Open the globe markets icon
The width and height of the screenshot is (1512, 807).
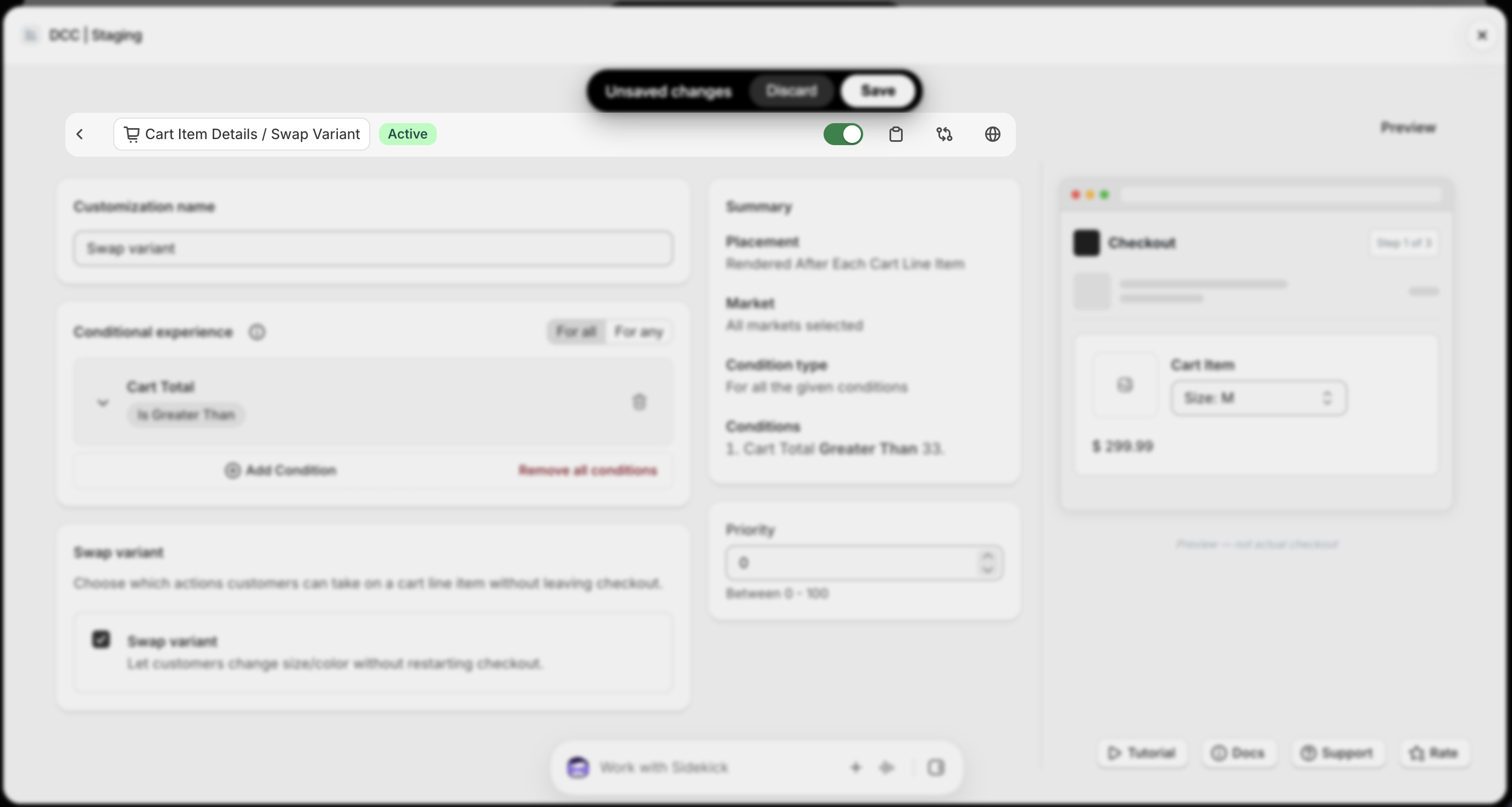tap(992, 135)
